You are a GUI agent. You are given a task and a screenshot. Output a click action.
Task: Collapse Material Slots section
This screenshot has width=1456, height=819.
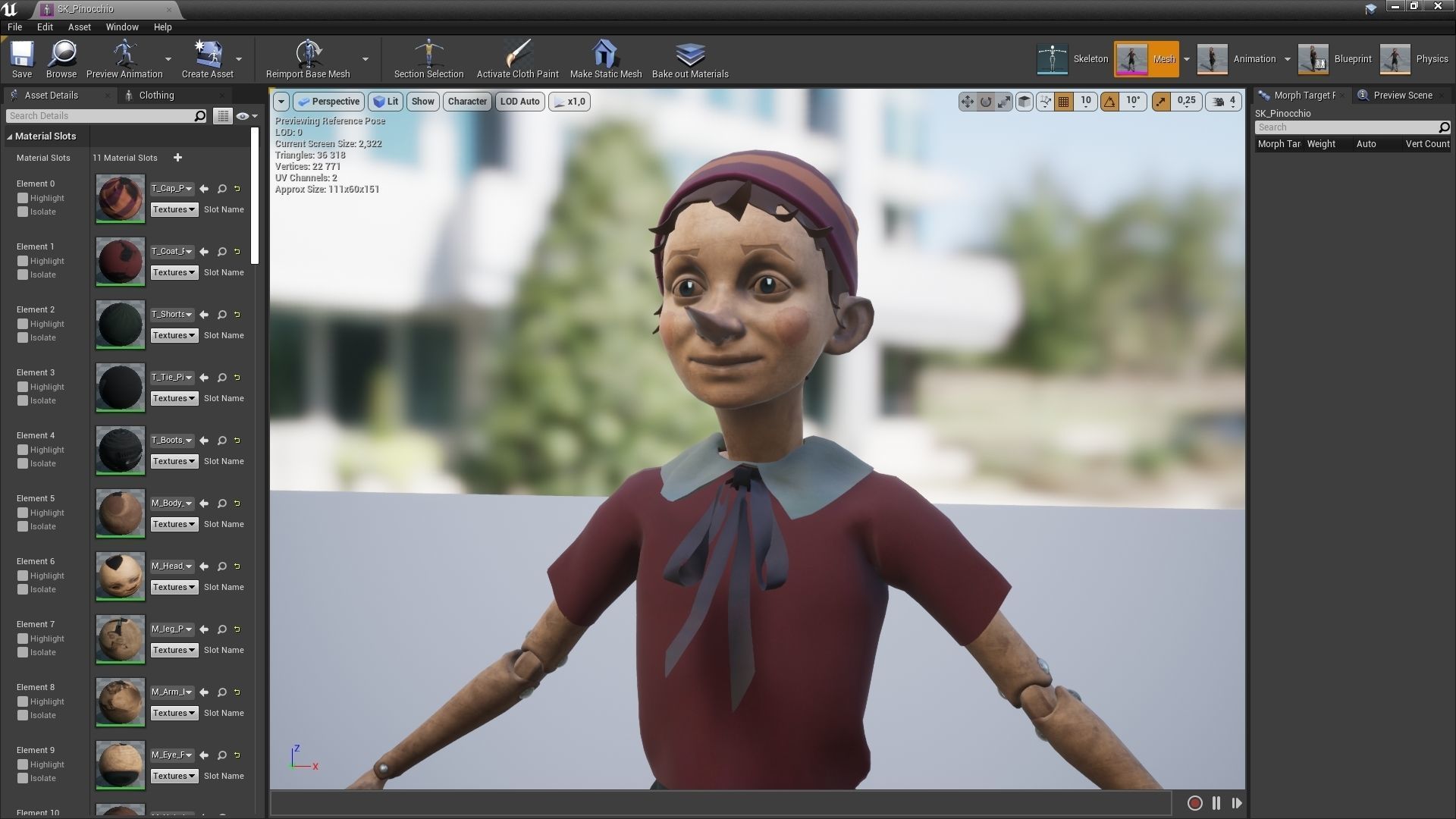point(10,136)
